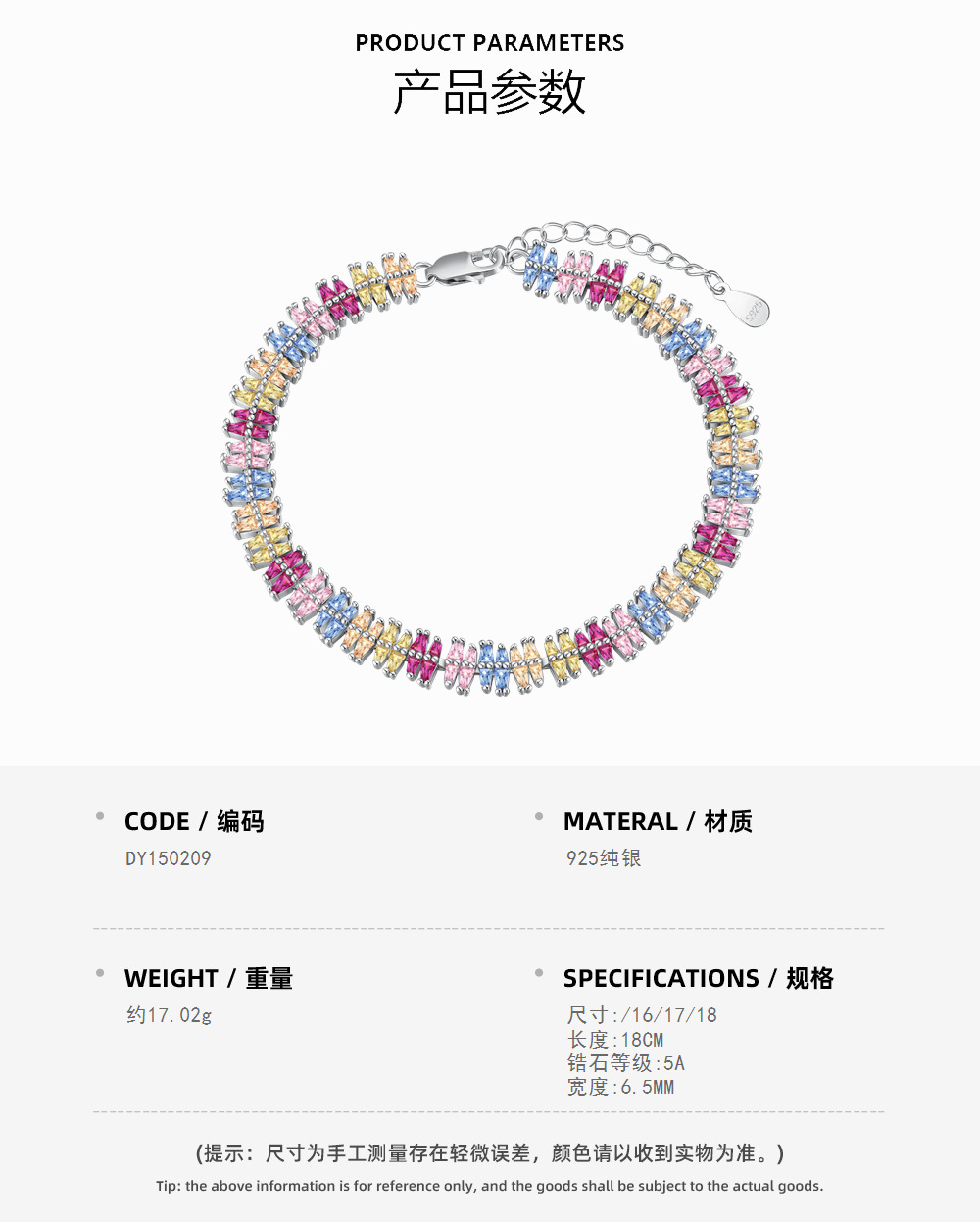Click the 长度:18CM length line

pos(615,1040)
